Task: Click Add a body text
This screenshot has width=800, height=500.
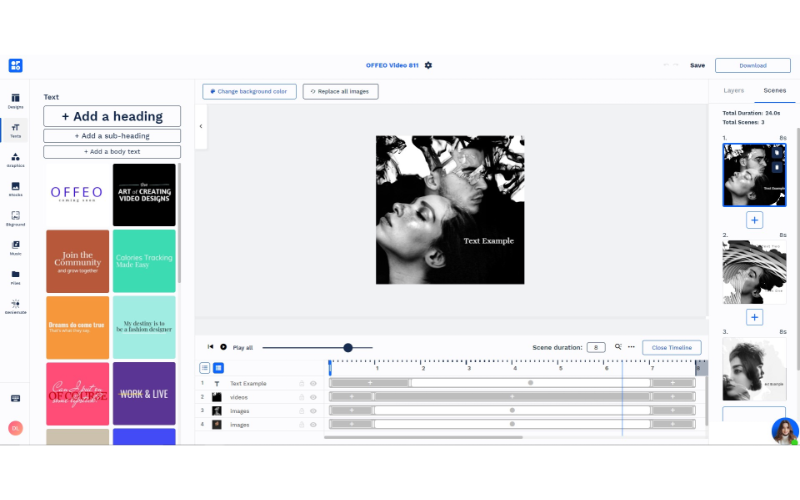Action: coord(112,152)
